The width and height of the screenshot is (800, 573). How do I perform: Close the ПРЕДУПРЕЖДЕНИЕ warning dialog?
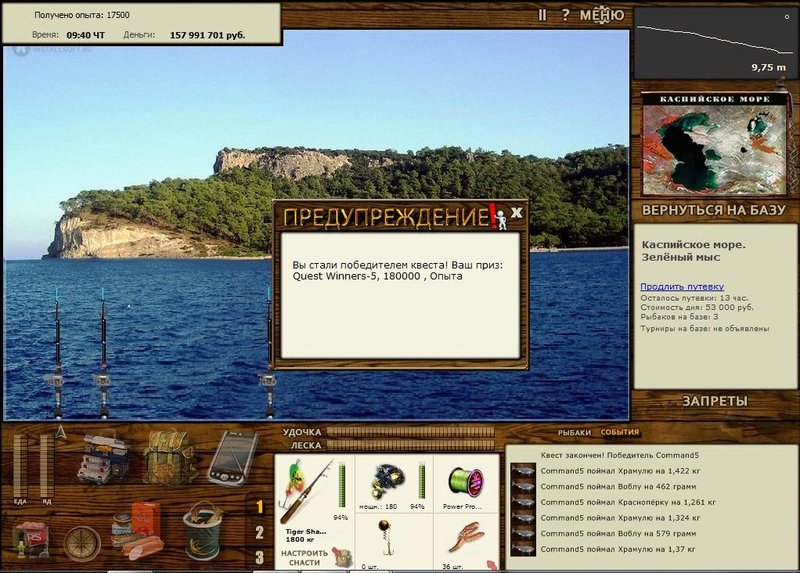(517, 212)
